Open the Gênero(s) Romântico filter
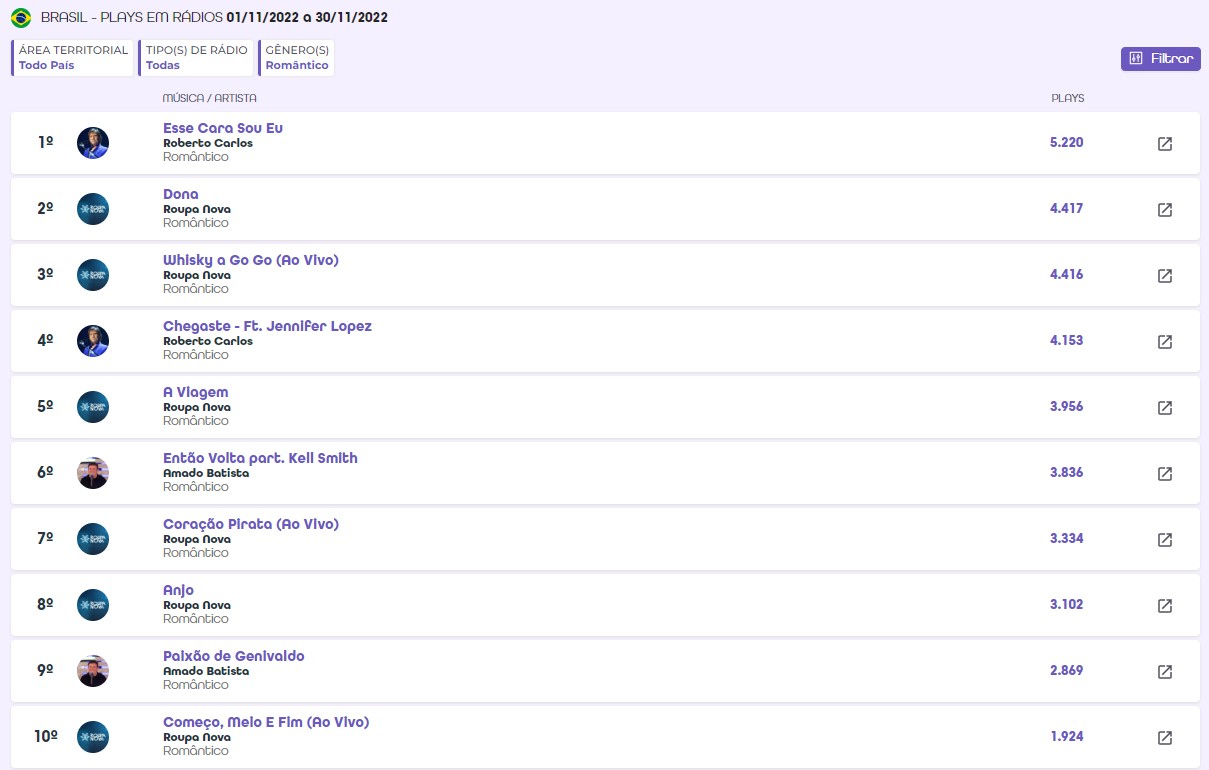The height and width of the screenshot is (770, 1209). 297,58
